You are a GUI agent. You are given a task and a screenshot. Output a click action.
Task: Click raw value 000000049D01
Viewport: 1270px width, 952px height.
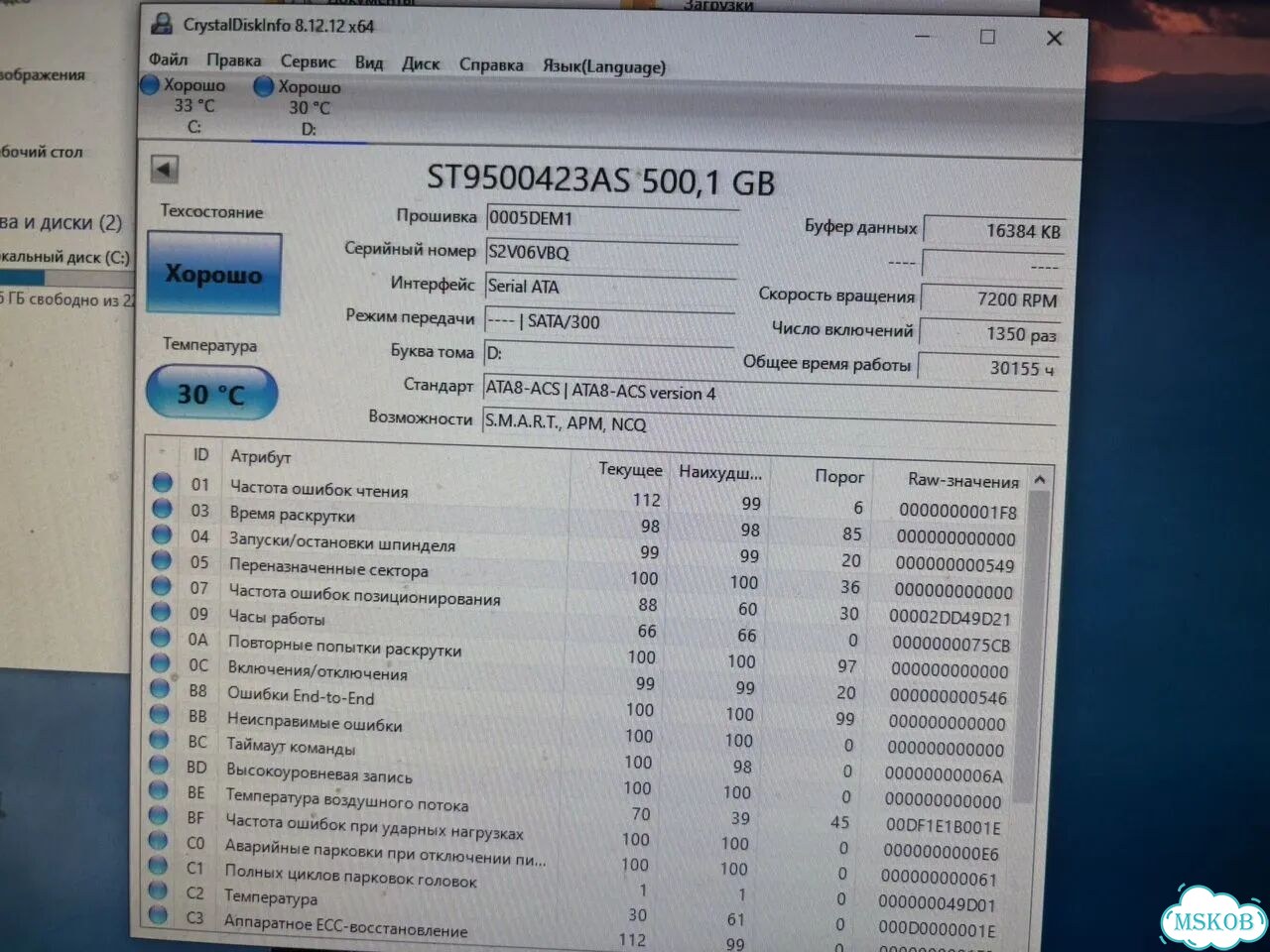click(x=937, y=903)
